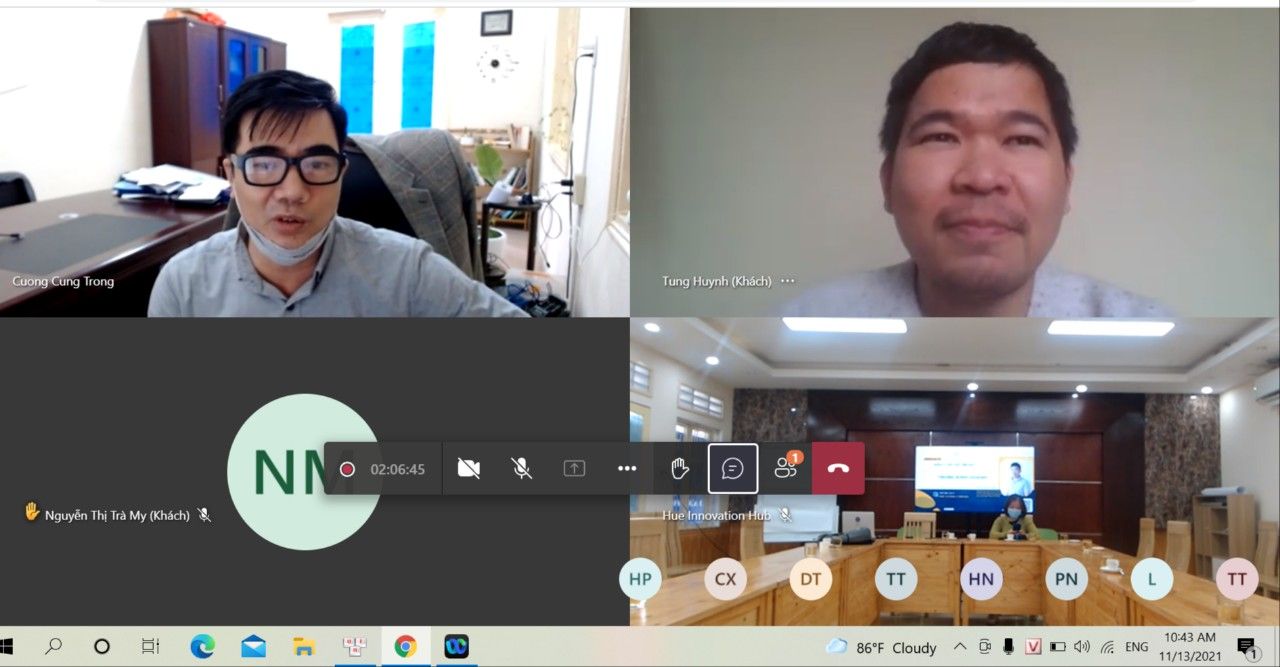The height and width of the screenshot is (667, 1280).
Task: Show the participants list
Action: pyautogui.click(x=786, y=469)
